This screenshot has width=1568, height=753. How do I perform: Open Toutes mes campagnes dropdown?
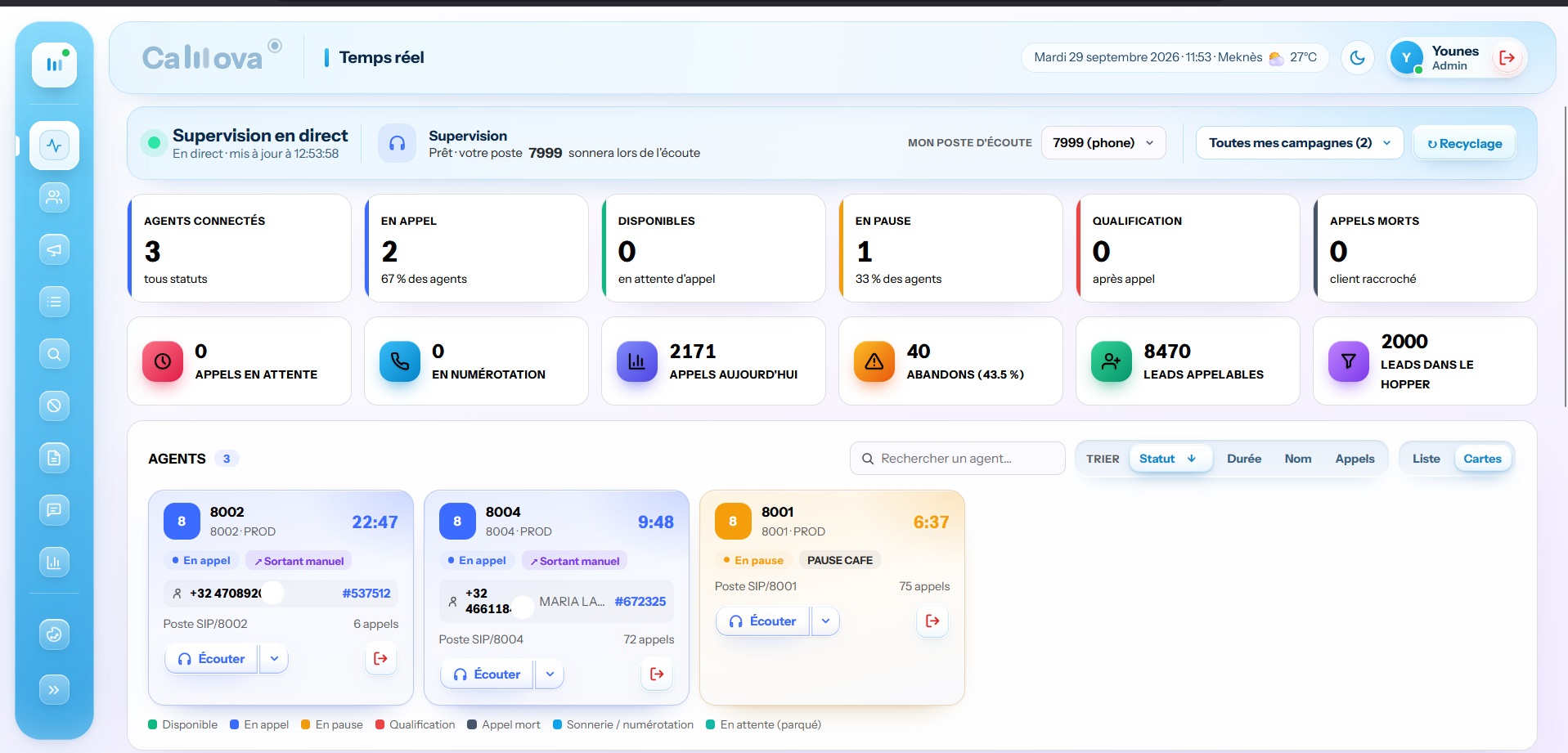[1300, 143]
